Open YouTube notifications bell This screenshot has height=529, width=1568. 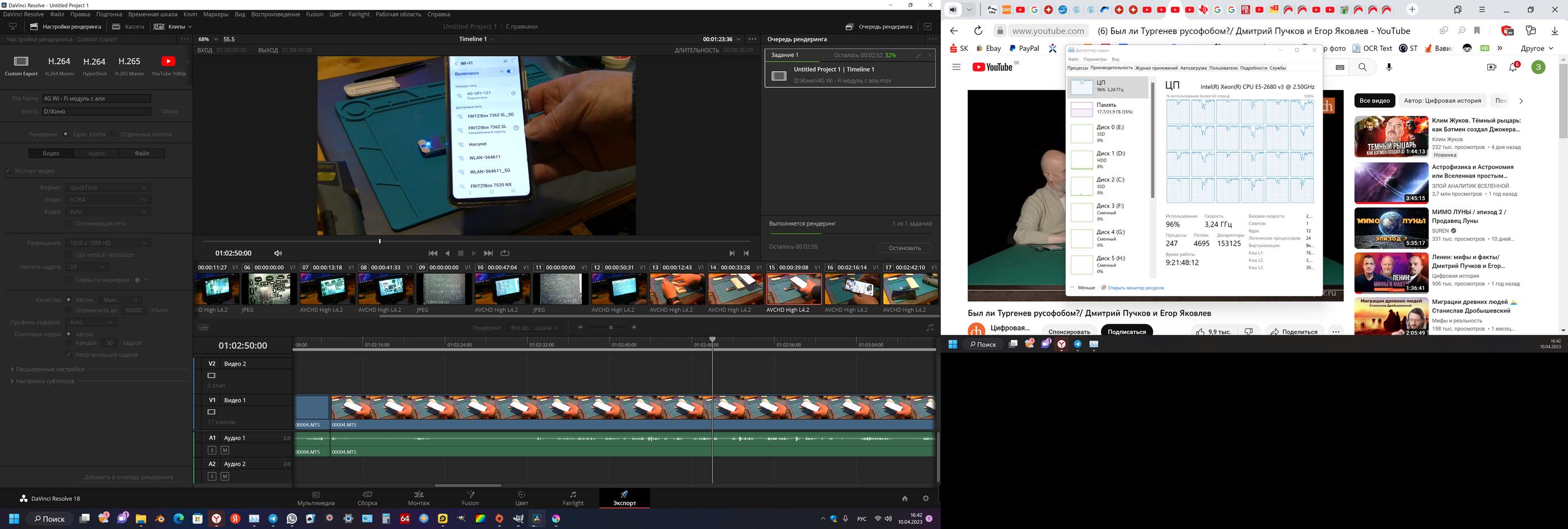[x=1513, y=67]
